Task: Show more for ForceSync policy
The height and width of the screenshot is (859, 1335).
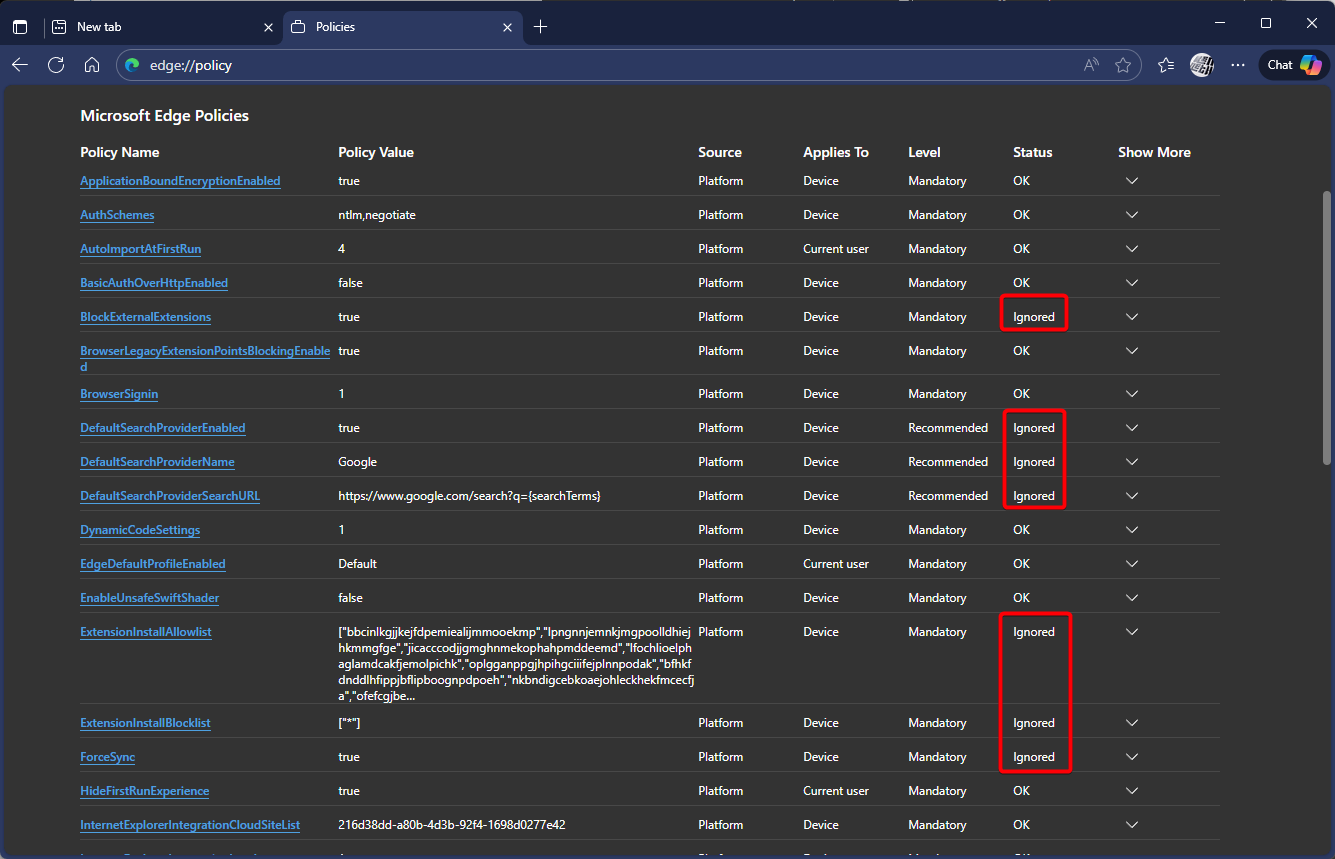Action: point(1132,757)
